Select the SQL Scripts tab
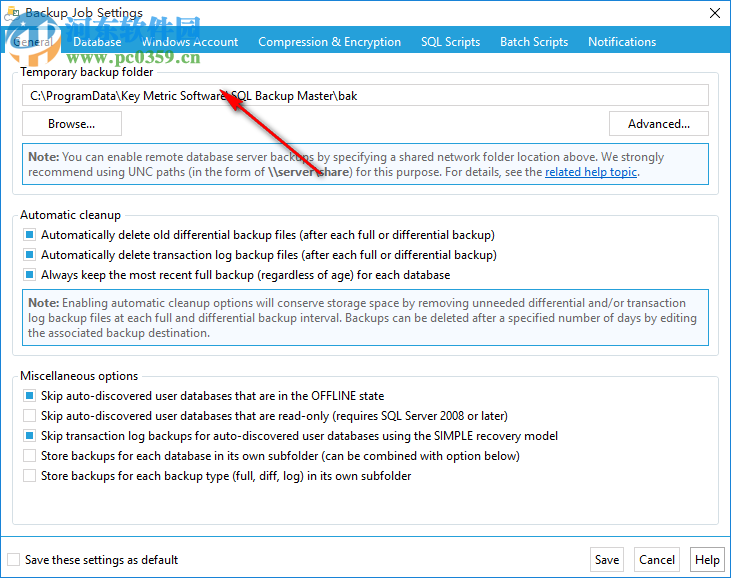 coord(450,42)
